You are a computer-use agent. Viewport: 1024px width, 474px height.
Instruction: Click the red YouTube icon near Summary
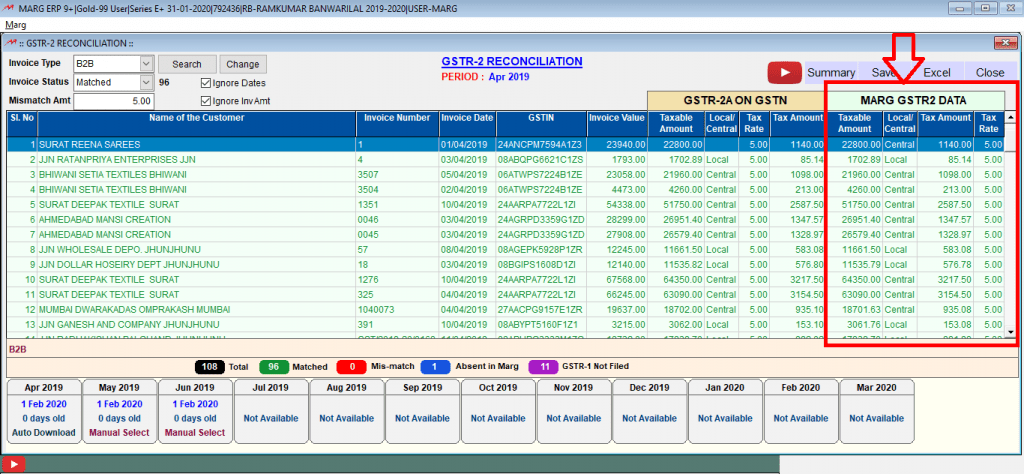[785, 72]
